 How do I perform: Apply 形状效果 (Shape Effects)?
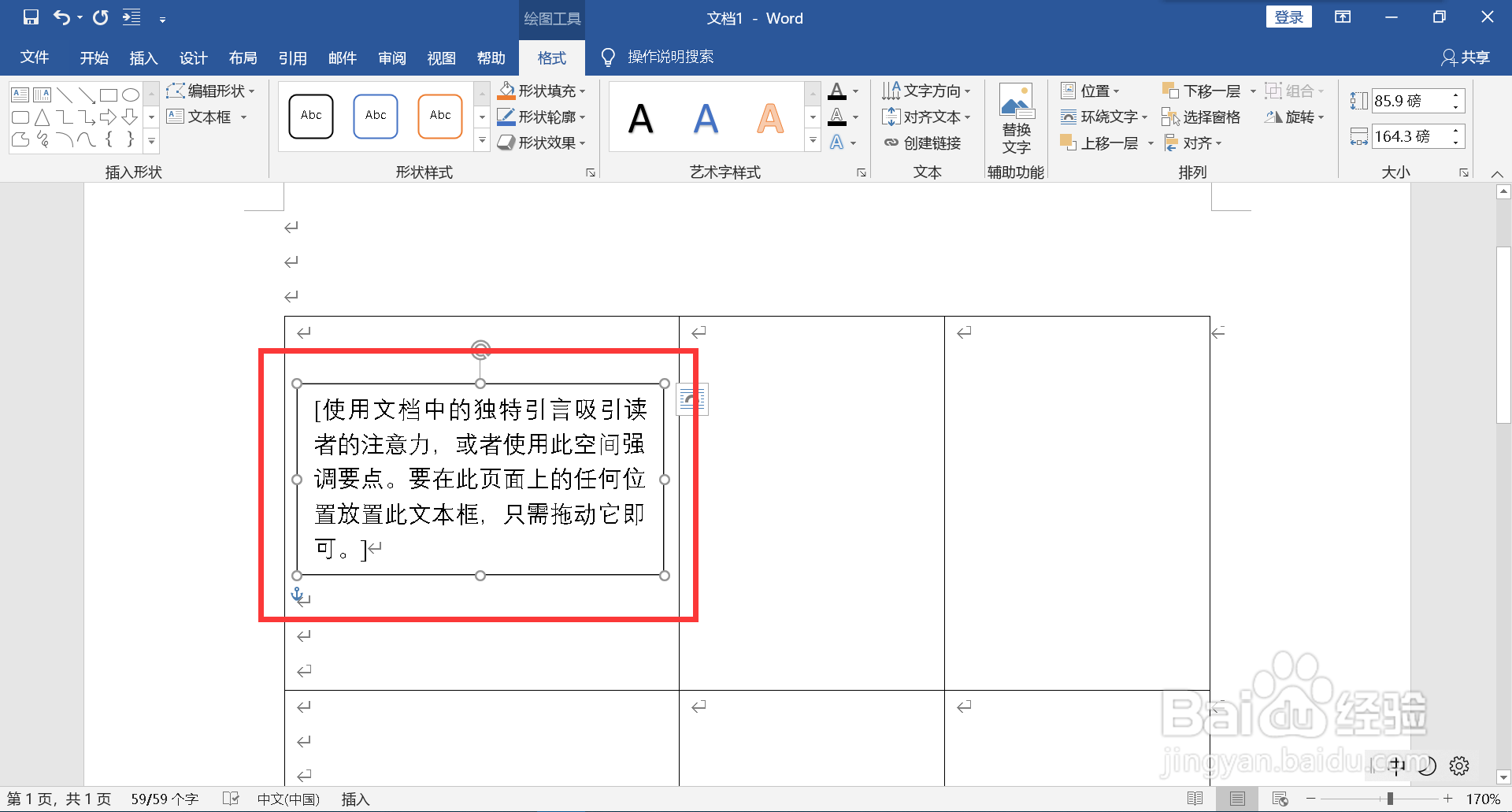pyautogui.click(x=543, y=143)
